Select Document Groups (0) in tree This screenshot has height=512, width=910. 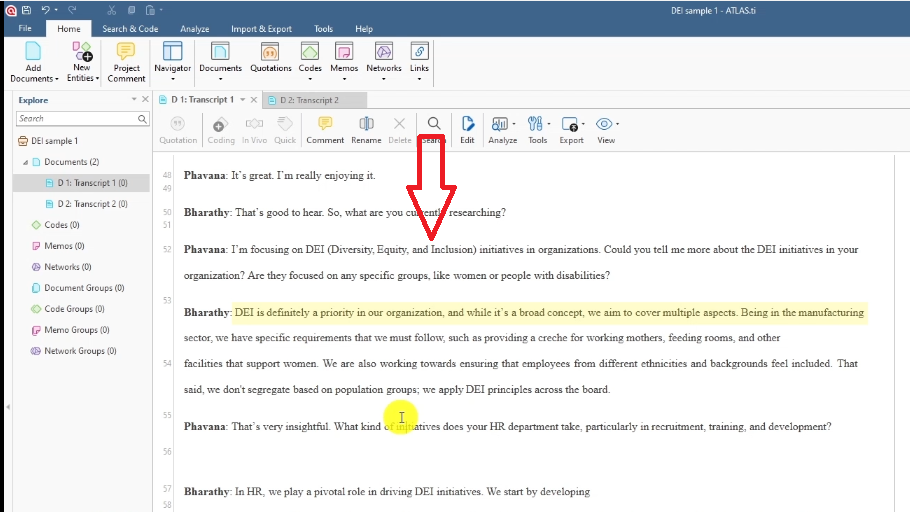click(x=78, y=288)
